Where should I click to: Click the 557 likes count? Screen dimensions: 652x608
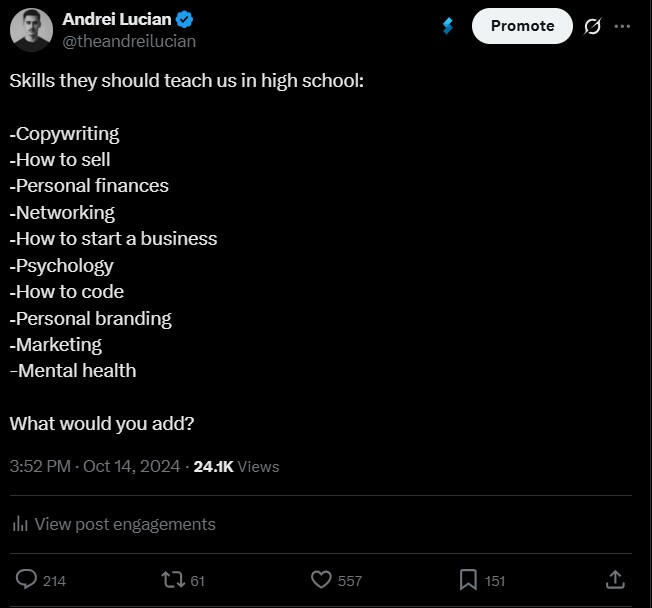pyautogui.click(x=350, y=580)
